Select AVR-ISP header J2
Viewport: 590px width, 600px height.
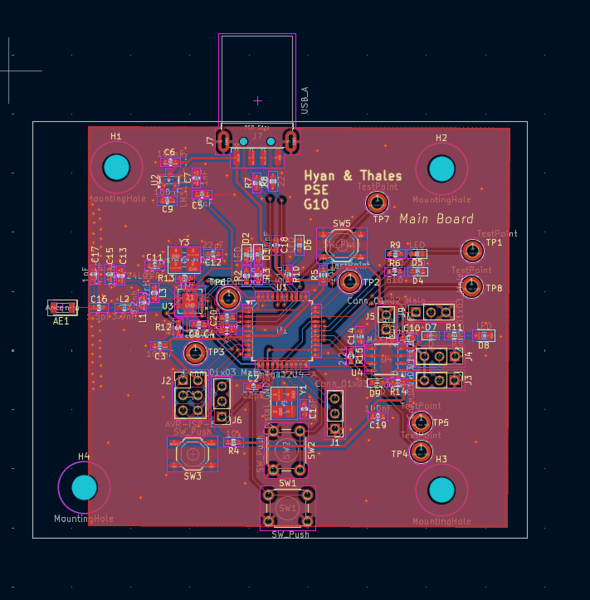pos(191,395)
